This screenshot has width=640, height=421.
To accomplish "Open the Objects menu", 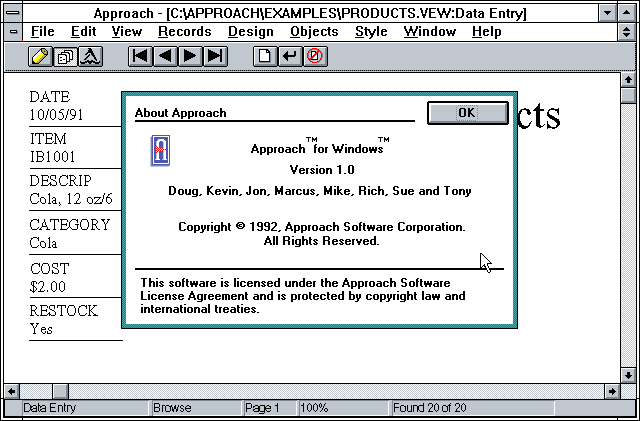I will tap(314, 32).
